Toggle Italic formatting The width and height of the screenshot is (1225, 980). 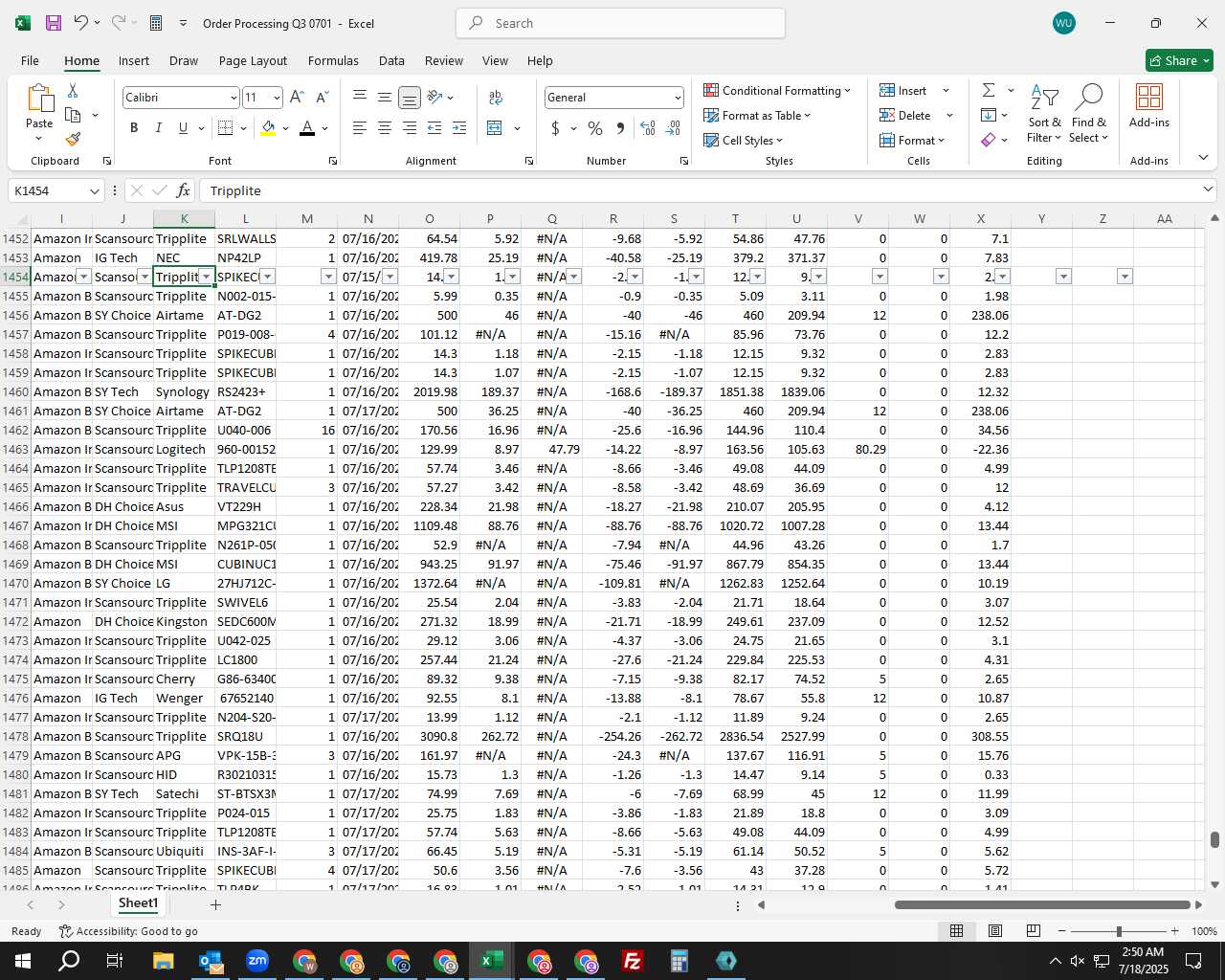coord(159,128)
